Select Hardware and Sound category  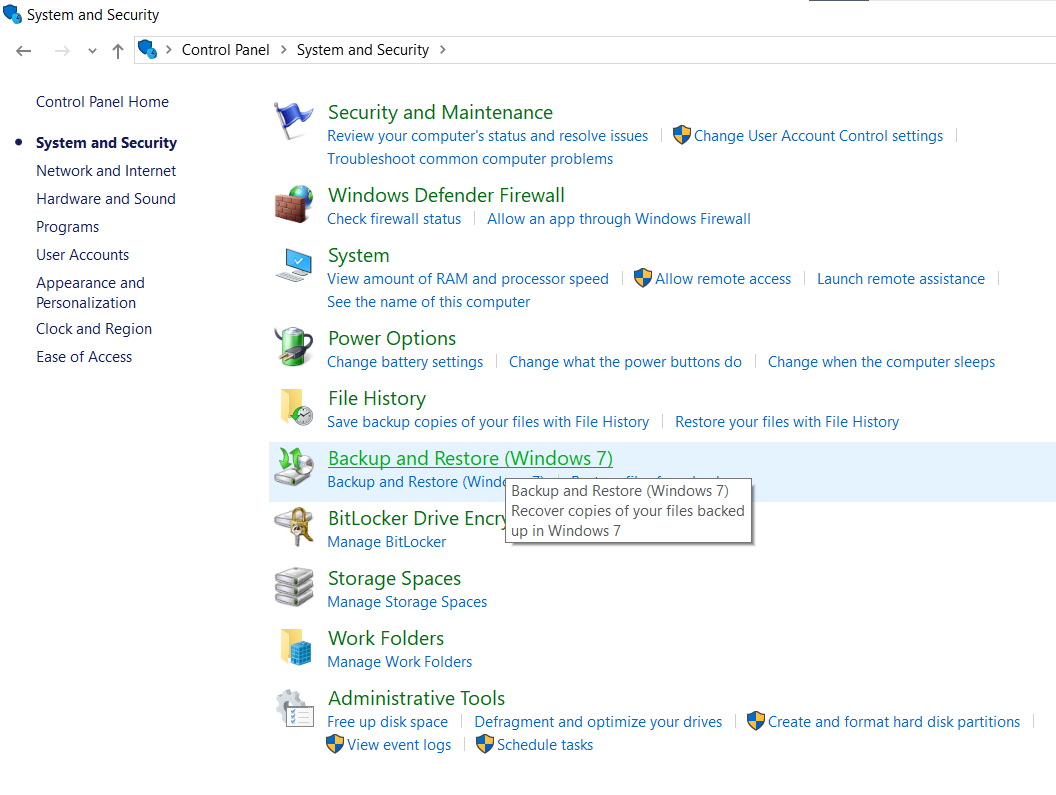point(106,199)
